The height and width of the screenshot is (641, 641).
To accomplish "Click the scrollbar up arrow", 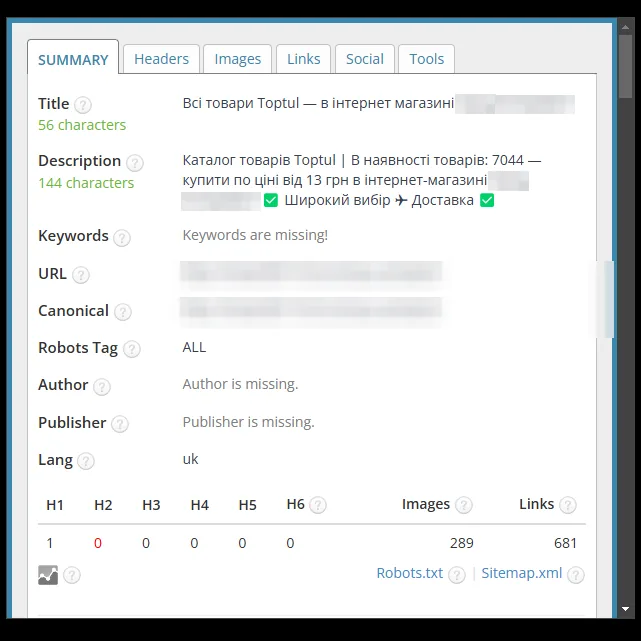I will pos(625,27).
